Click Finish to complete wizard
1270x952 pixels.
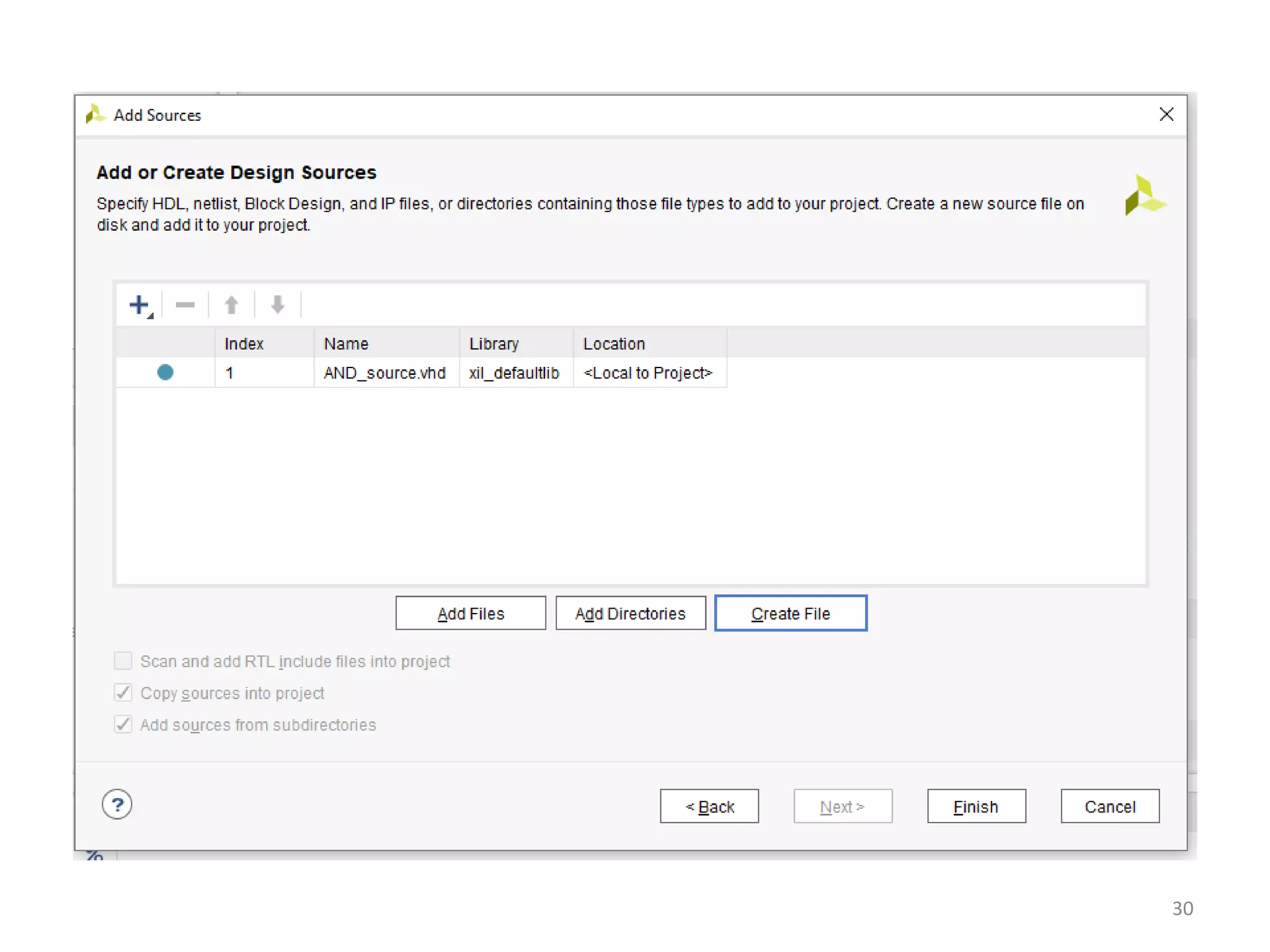coord(976,806)
